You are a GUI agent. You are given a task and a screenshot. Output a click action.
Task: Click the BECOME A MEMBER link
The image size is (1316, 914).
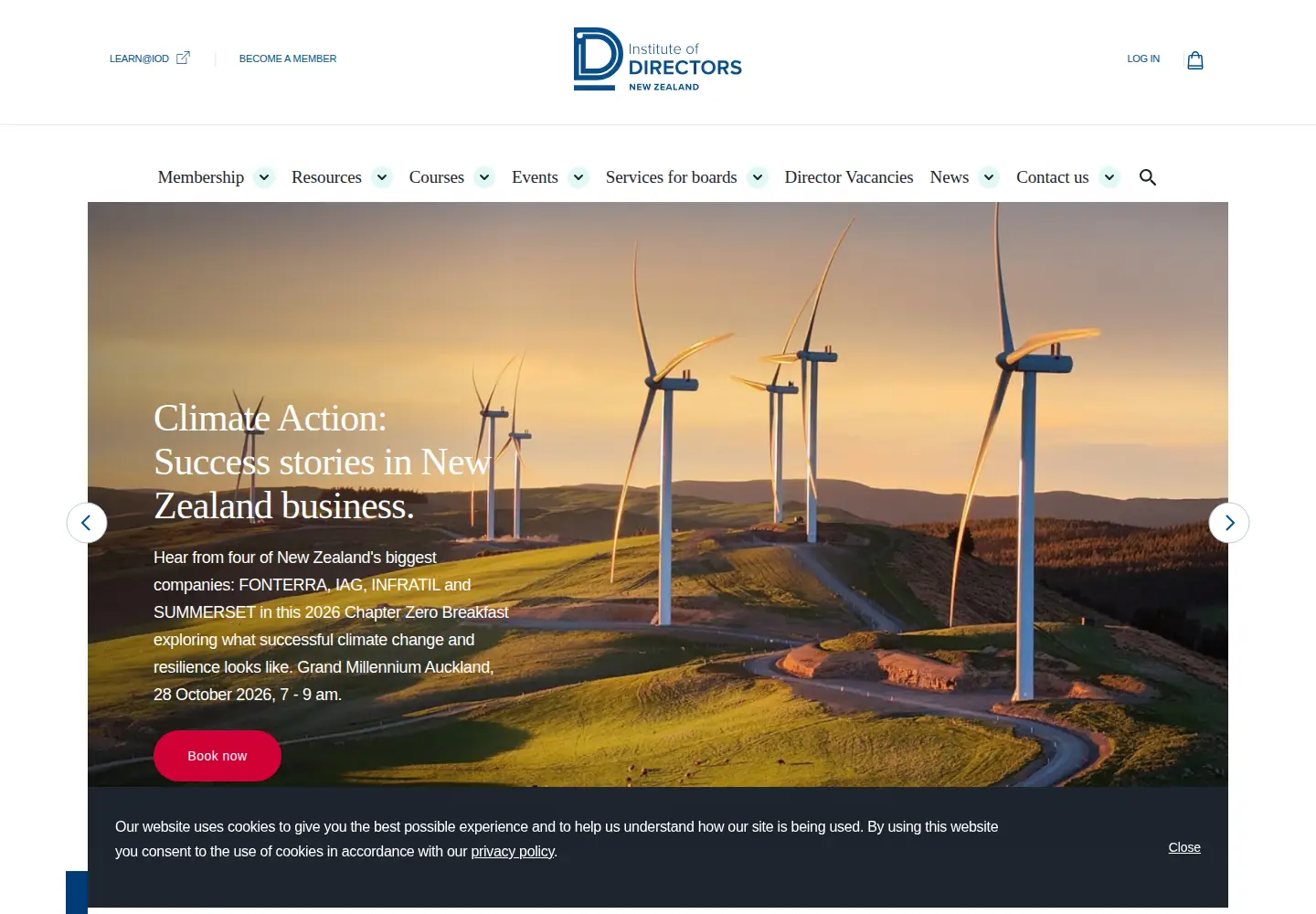(x=288, y=58)
